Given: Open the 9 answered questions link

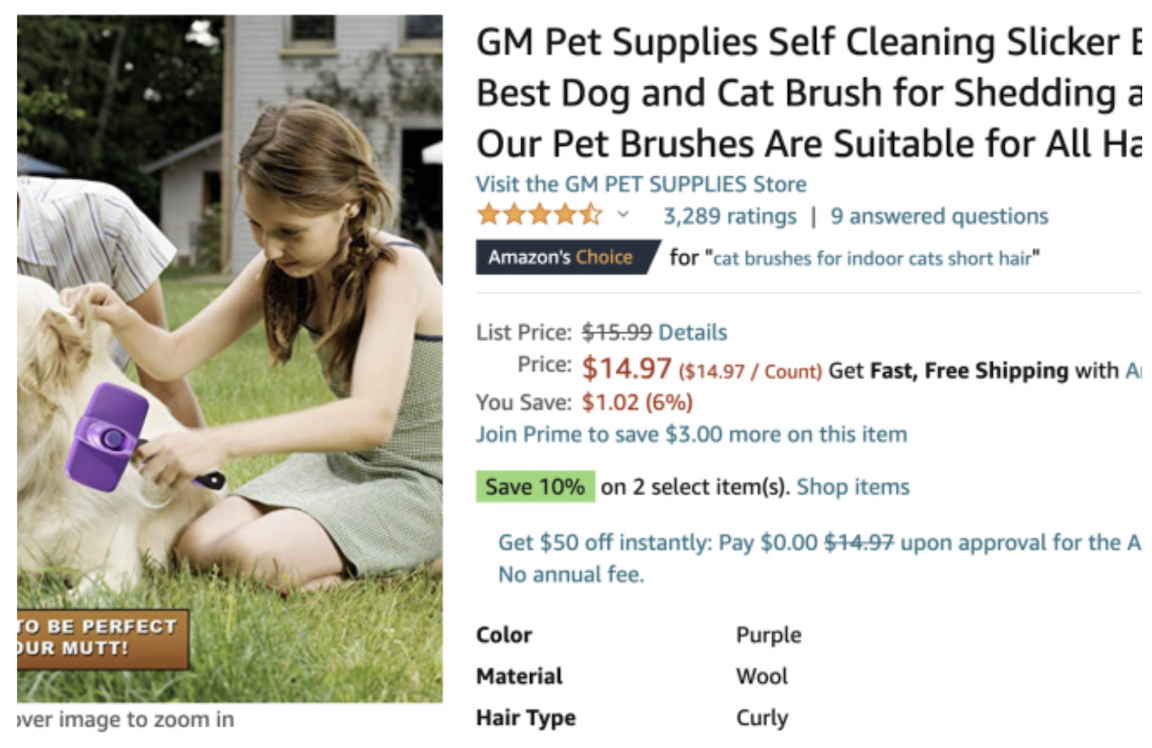Looking at the screenshot, I should [939, 216].
